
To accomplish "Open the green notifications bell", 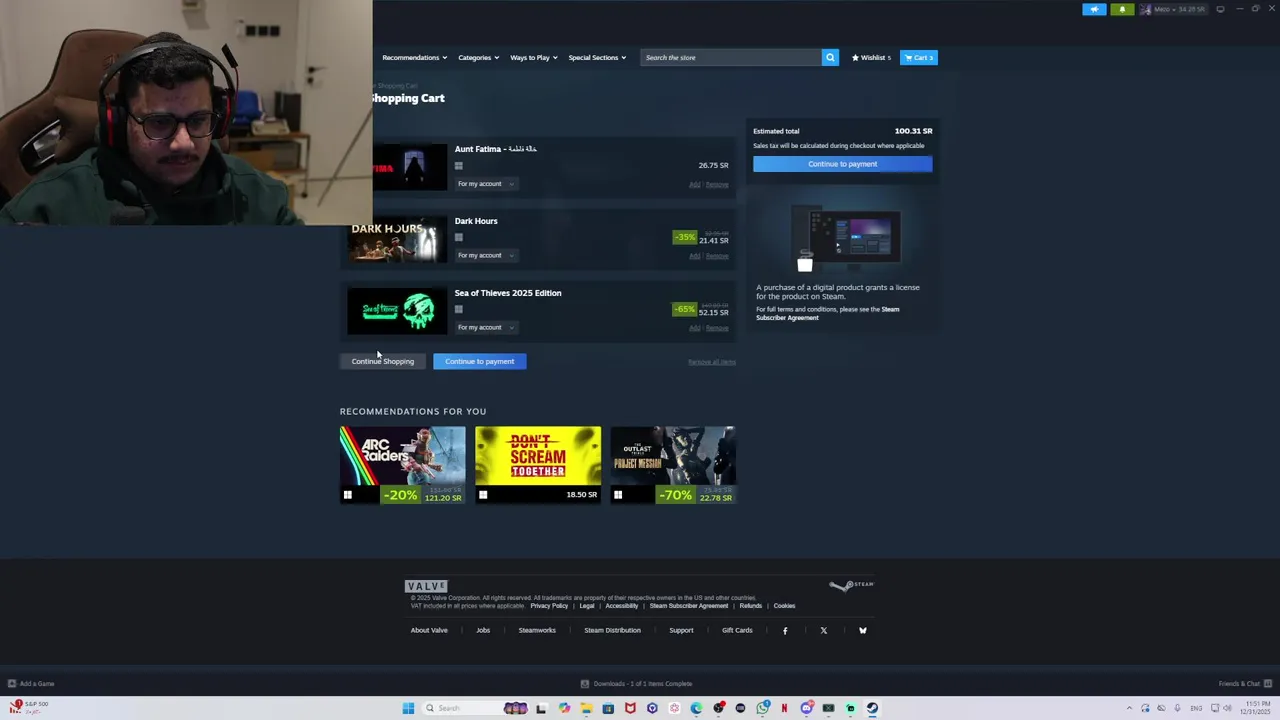I will tap(1122, 9).
